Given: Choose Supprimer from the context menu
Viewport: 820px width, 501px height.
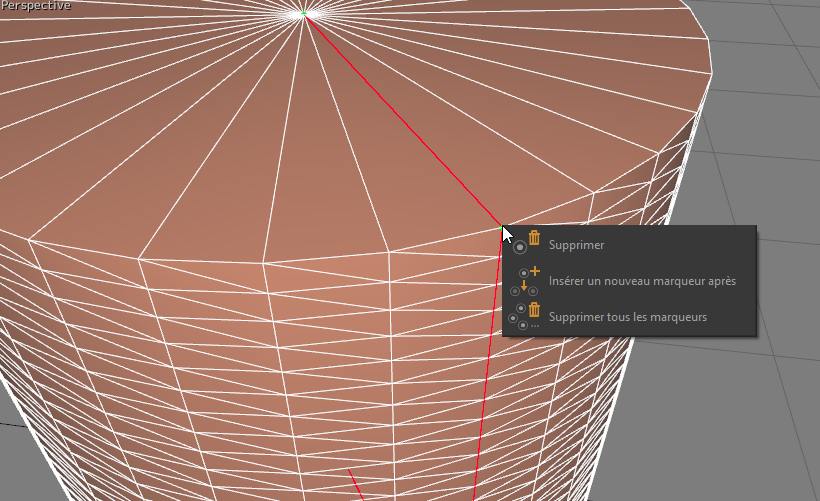Looking at the screenshot, I should pos(577,245).
